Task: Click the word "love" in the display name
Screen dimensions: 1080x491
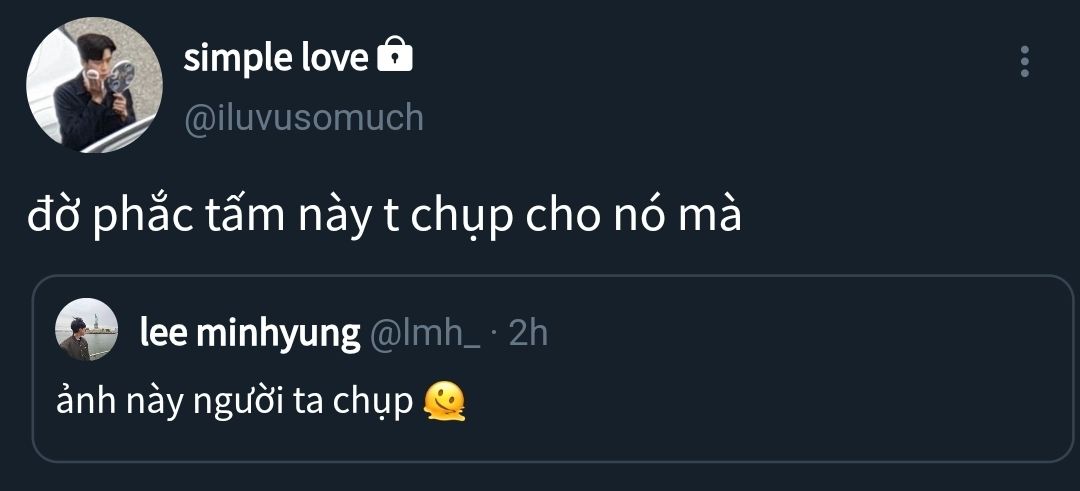Action: (334, 58)
